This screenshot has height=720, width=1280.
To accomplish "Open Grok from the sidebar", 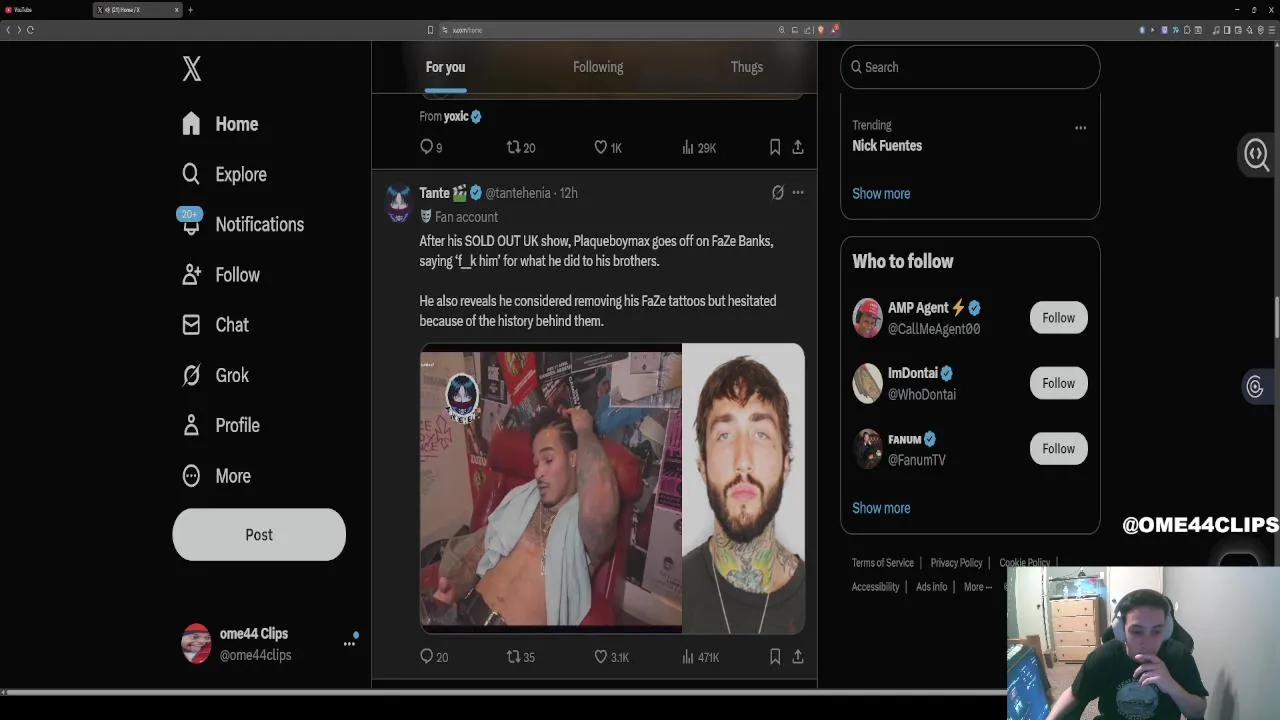I will pyautogui.click(x=215, y=375).
